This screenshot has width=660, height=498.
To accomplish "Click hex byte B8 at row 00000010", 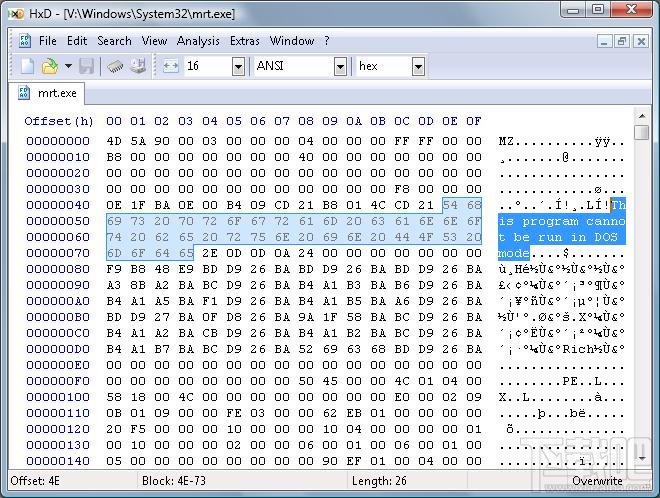I will coord(114,157).
